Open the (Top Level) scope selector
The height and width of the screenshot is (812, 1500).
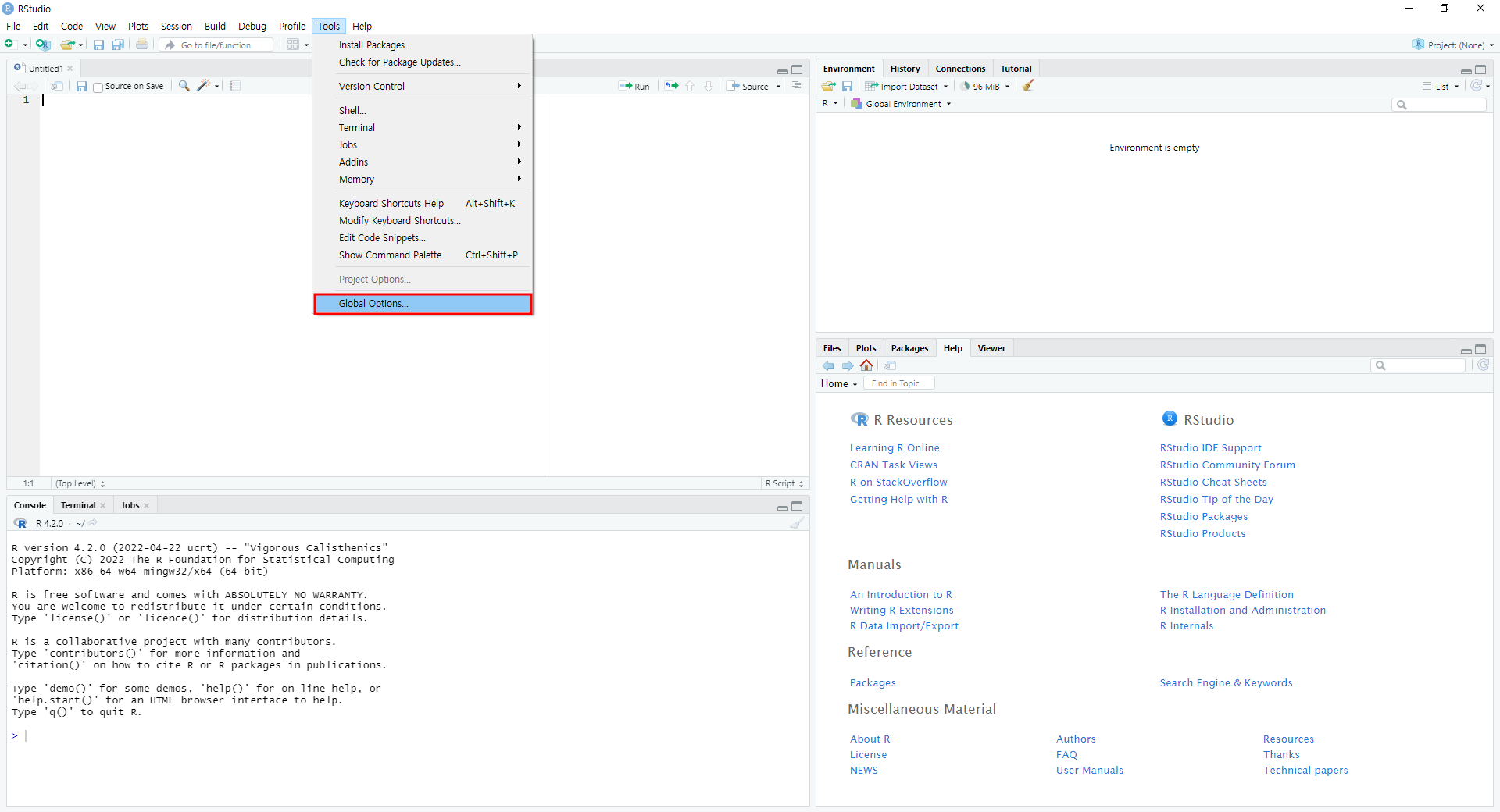[x=80, y=483]
